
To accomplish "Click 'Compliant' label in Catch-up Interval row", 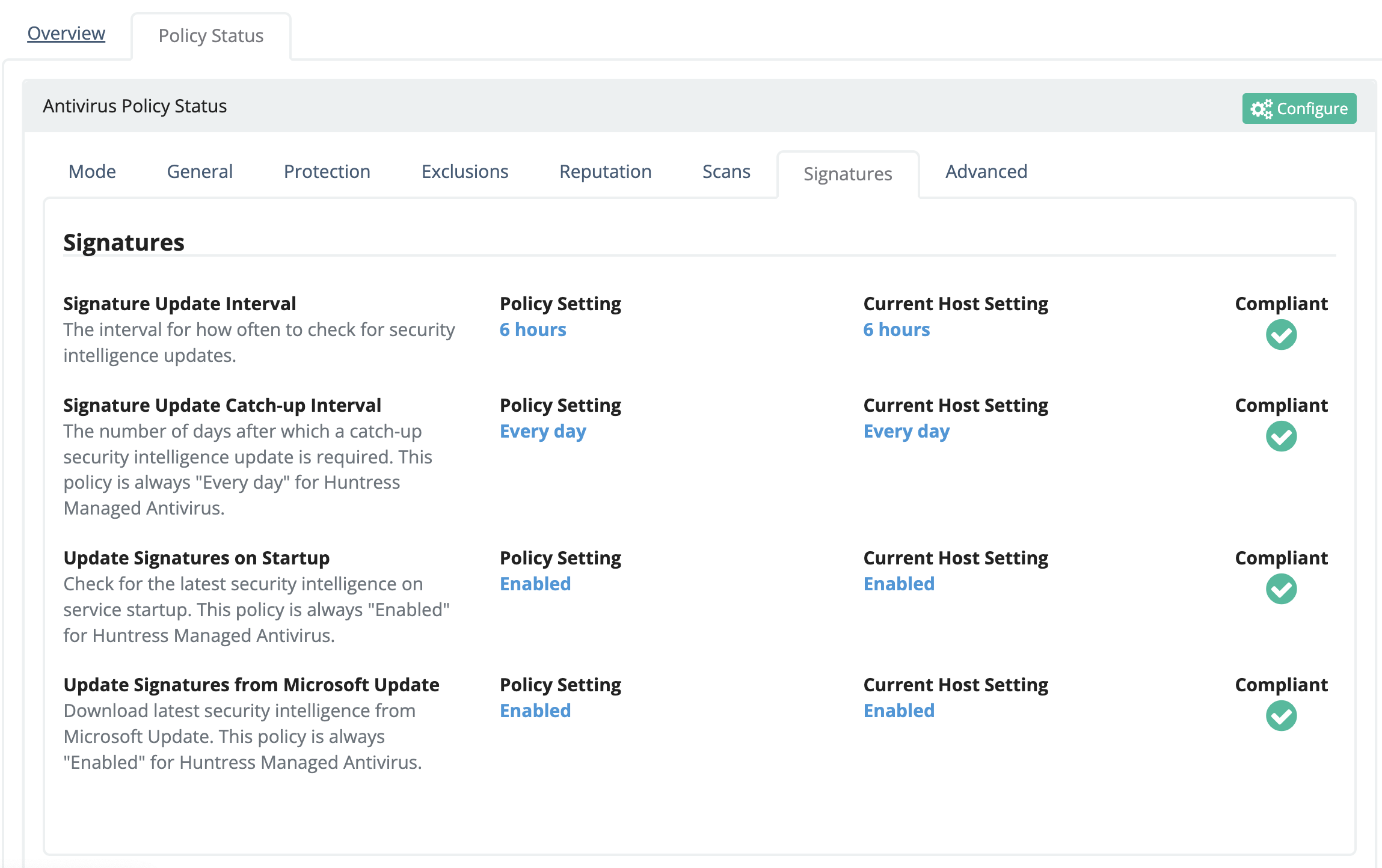I will (x=1281, y=406).
